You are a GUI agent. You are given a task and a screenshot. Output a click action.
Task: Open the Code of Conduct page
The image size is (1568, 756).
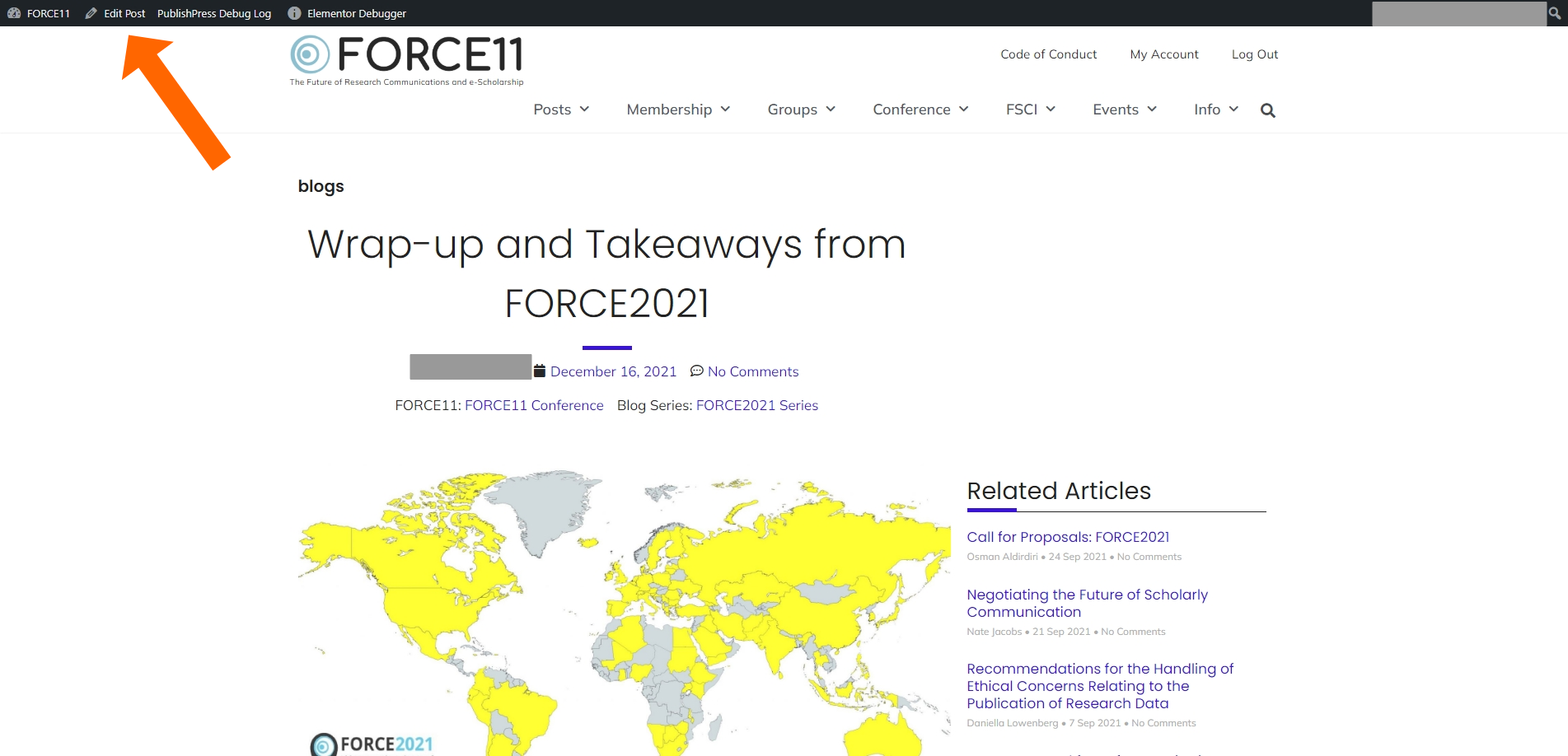tap(1048, 54)
